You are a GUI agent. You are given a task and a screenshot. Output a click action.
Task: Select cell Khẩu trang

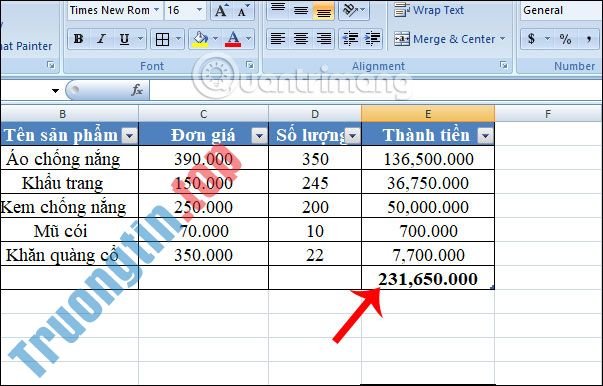69,182
